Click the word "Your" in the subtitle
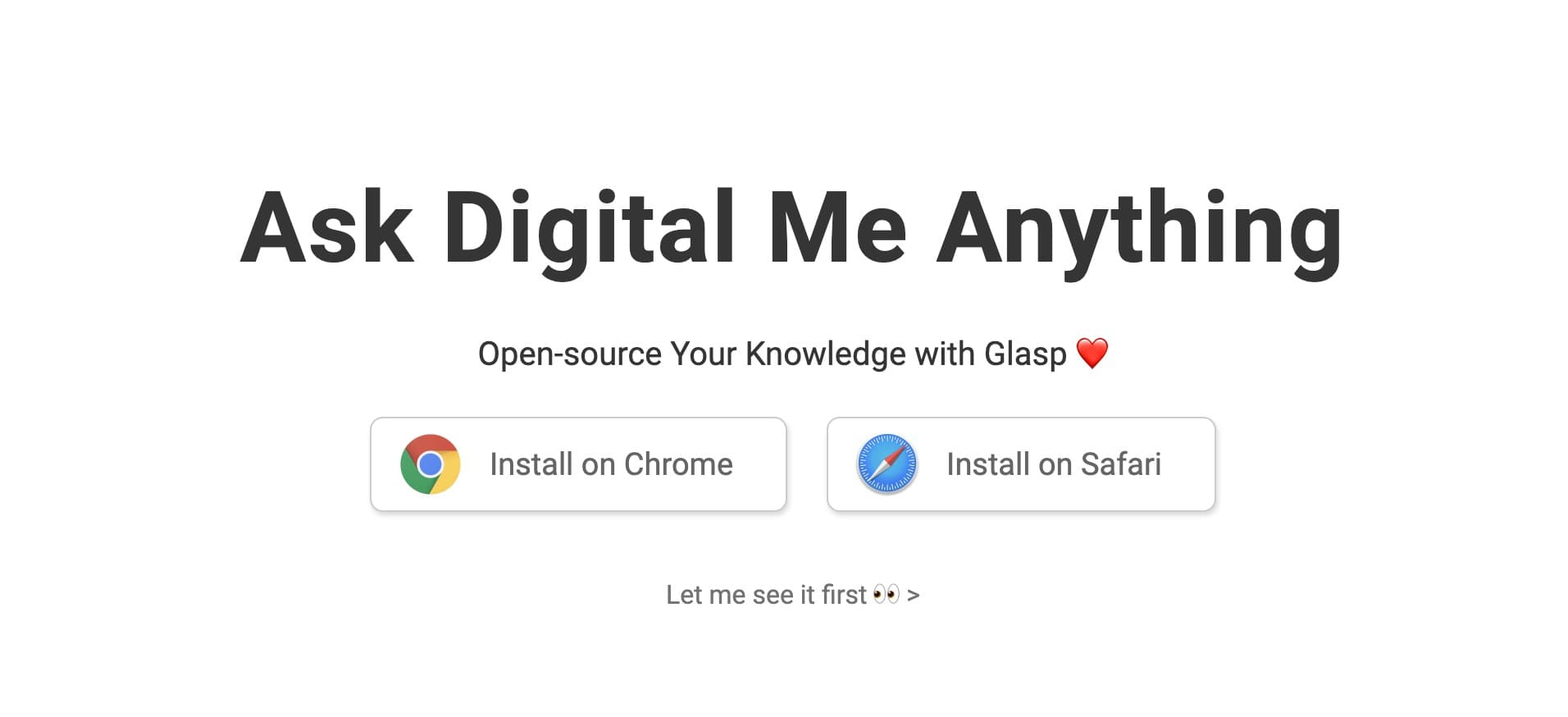 (x=703, y=354)
